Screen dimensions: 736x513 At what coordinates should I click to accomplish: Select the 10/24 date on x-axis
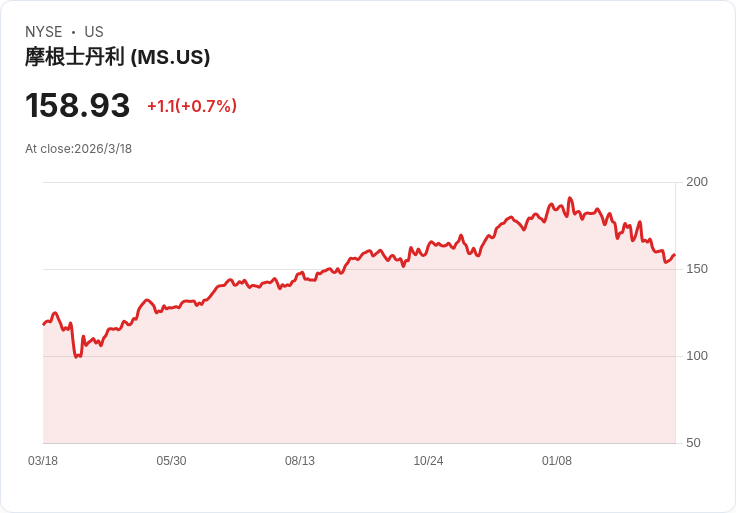click(x=428, y=461)
